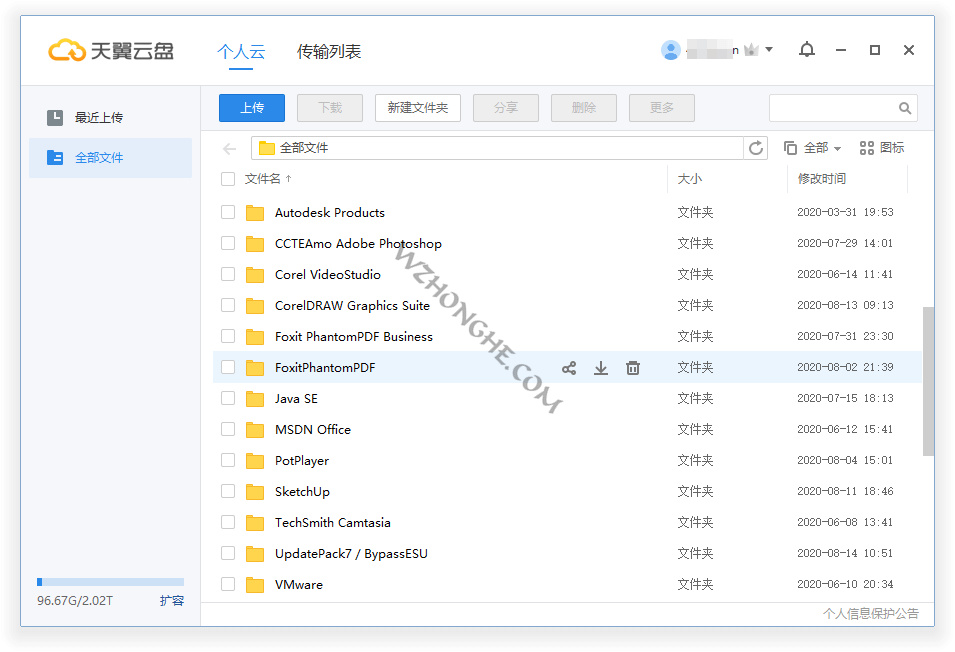Tick the checkbox beside SketchUp
Image resolution: width=955 pixels, height=652 pixels.
click(x=228, y=491)
